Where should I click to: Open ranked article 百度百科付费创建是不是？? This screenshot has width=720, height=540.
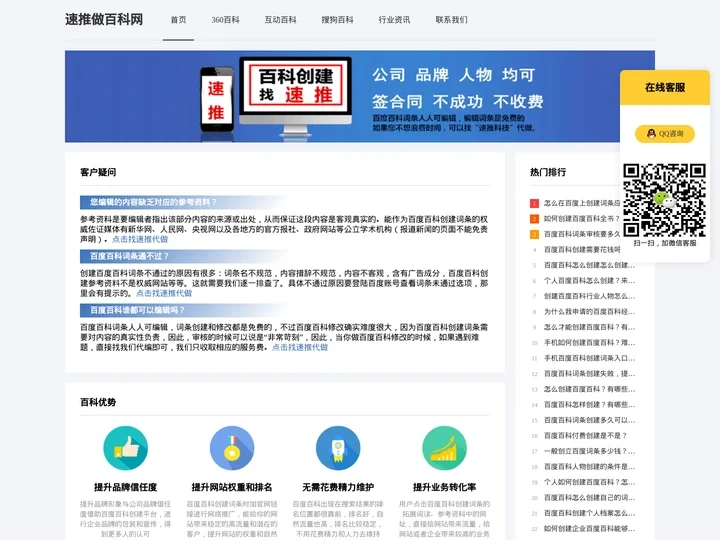pyautogui.click(x=585, y=436)
